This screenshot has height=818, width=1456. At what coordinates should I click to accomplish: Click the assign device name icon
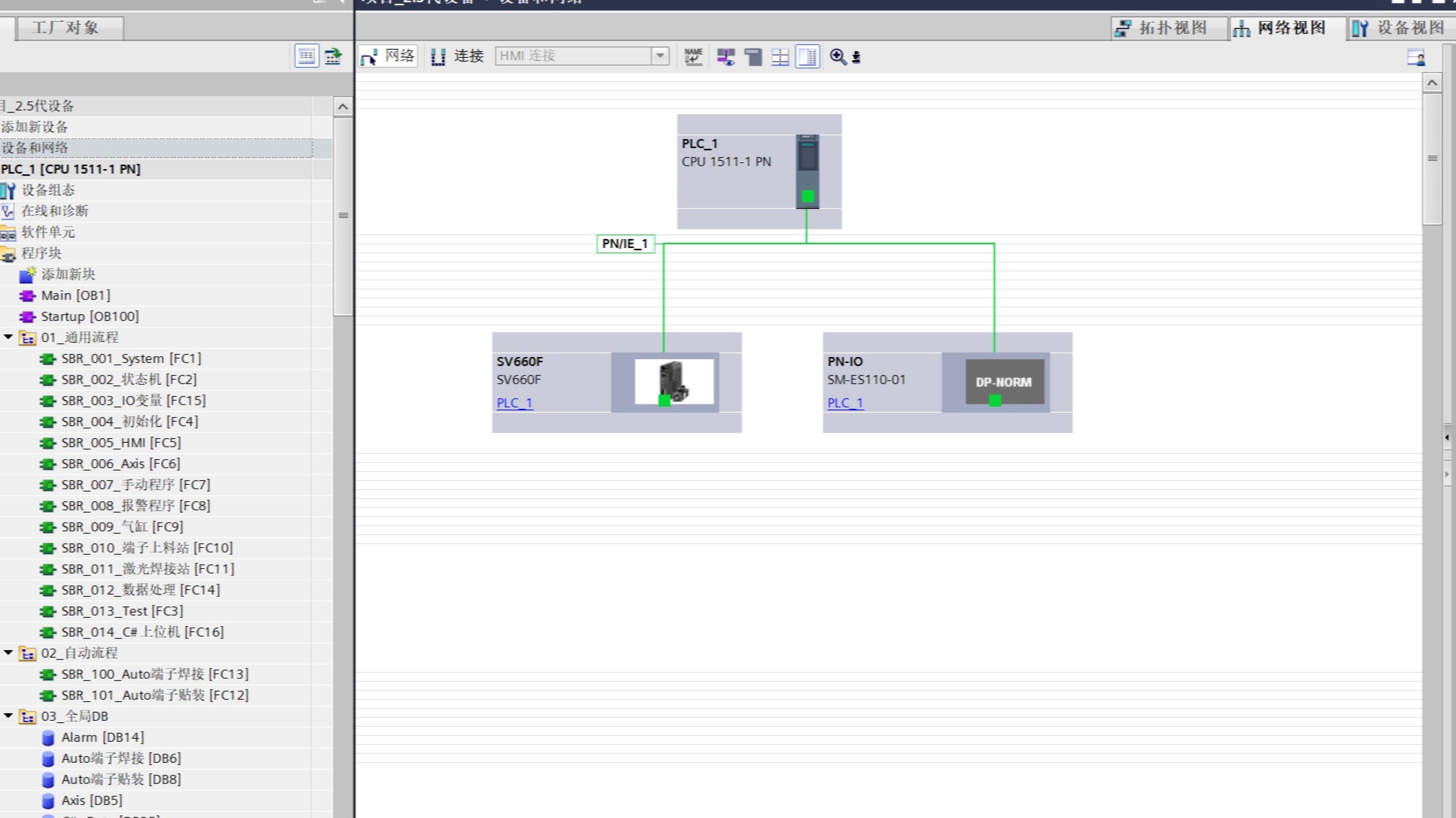tap(693, 57)
